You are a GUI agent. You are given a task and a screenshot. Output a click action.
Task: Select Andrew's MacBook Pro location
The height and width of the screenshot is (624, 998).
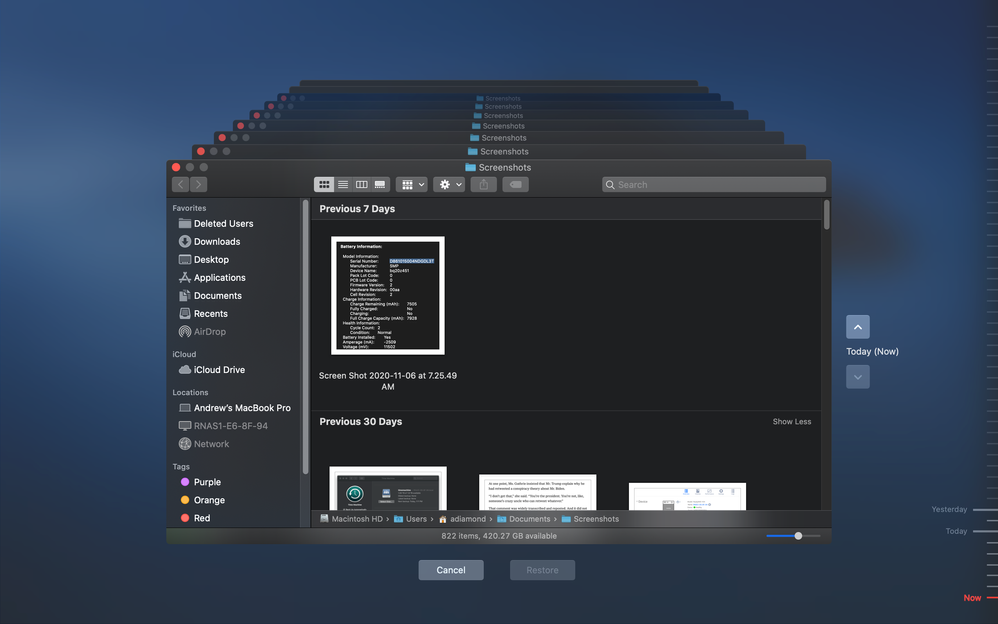tap(235, 408)
